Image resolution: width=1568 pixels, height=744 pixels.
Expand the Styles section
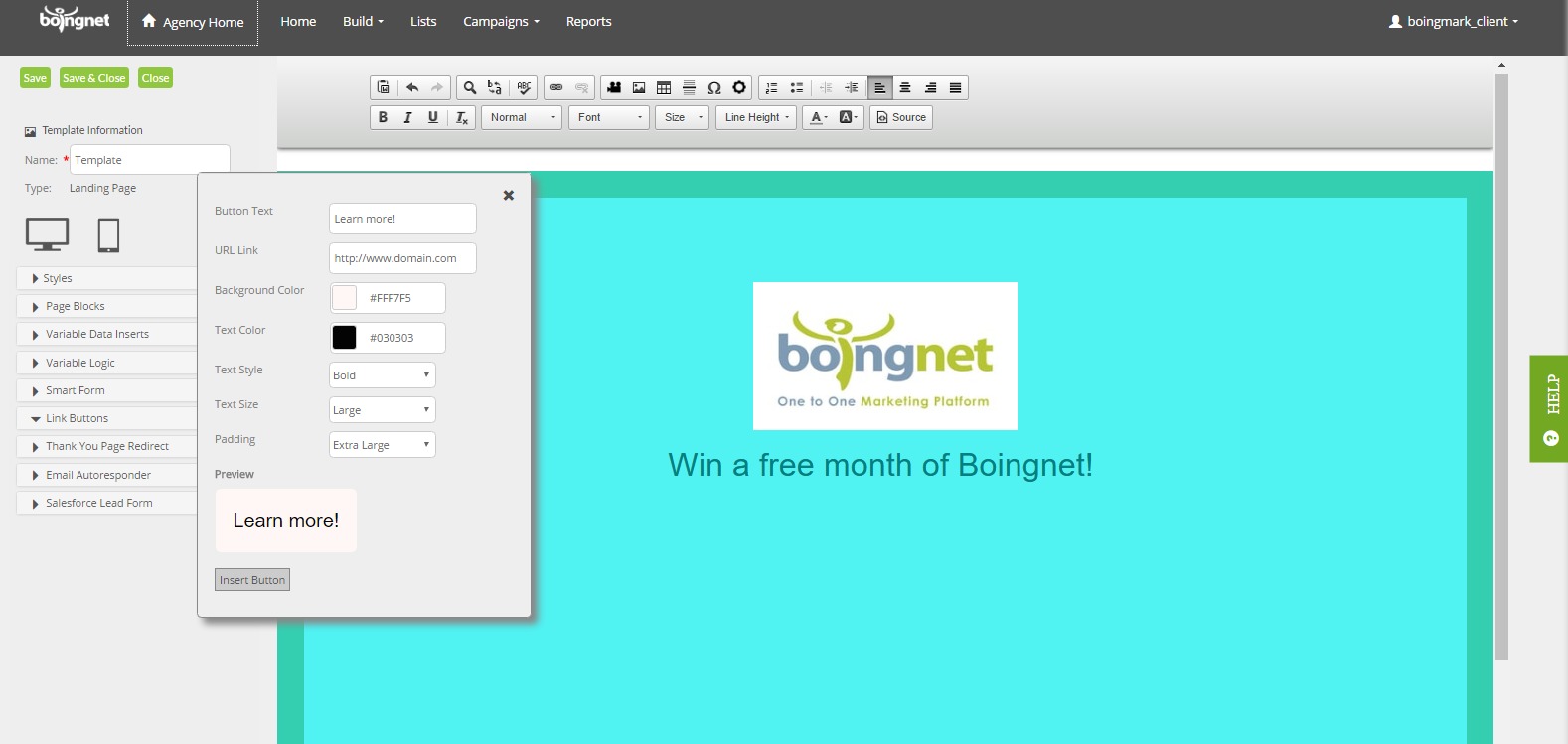click(107, 278)
